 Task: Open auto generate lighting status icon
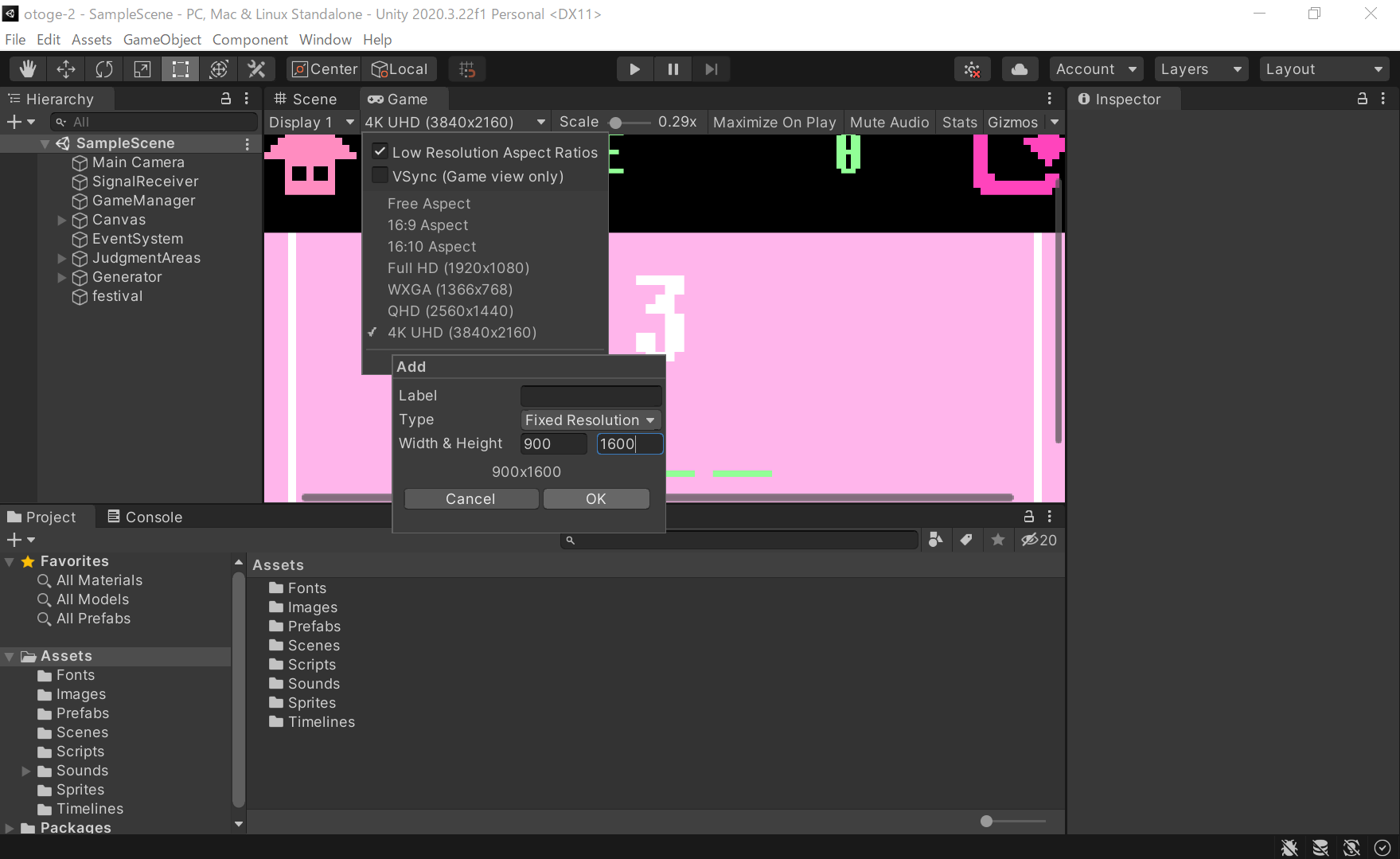click(1351, 848)
